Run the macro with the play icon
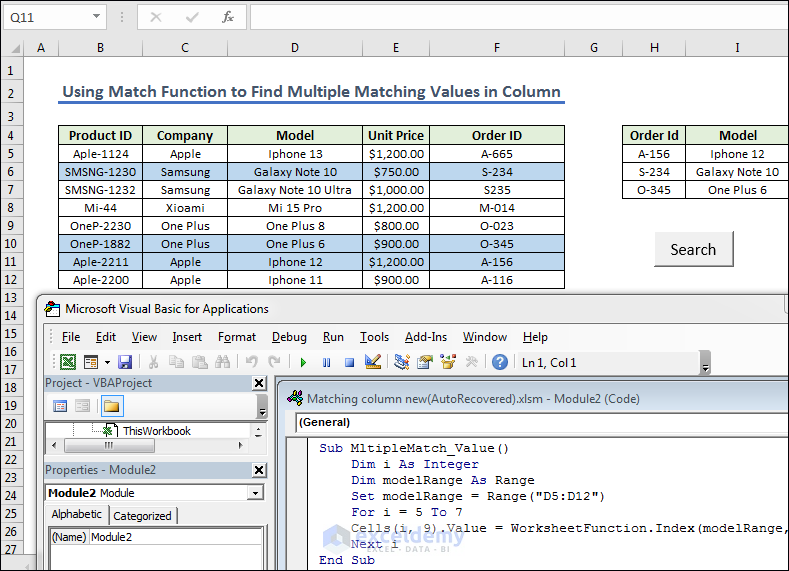Viewport: 789px width, 571px height. point(302,362)
